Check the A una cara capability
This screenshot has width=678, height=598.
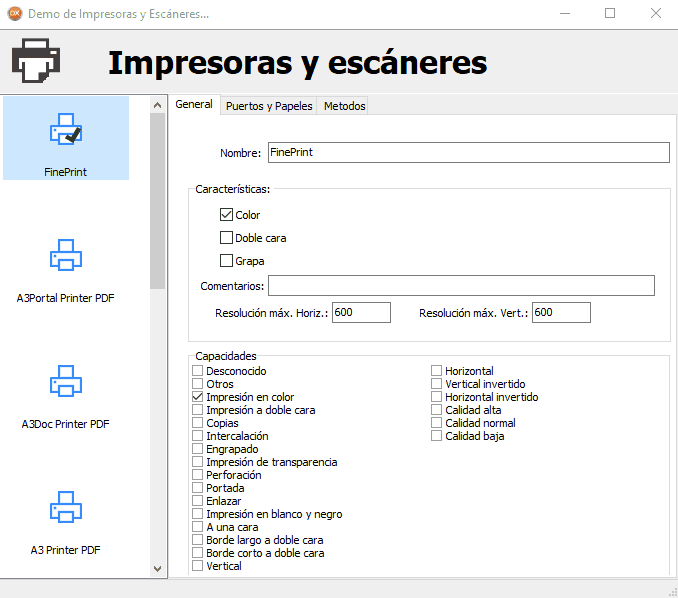[197, 527]
